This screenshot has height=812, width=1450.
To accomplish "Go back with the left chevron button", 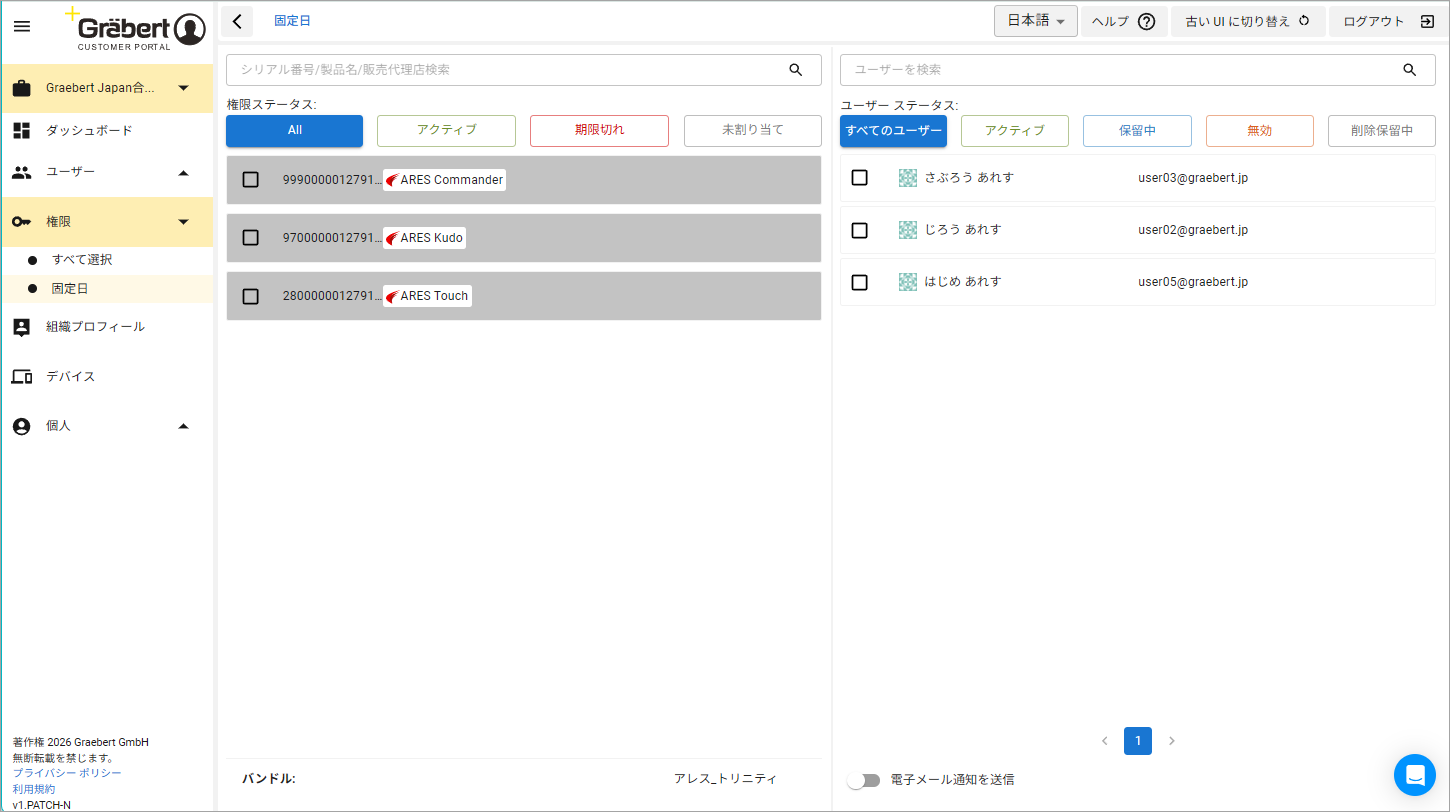I will tap(237, 21).
